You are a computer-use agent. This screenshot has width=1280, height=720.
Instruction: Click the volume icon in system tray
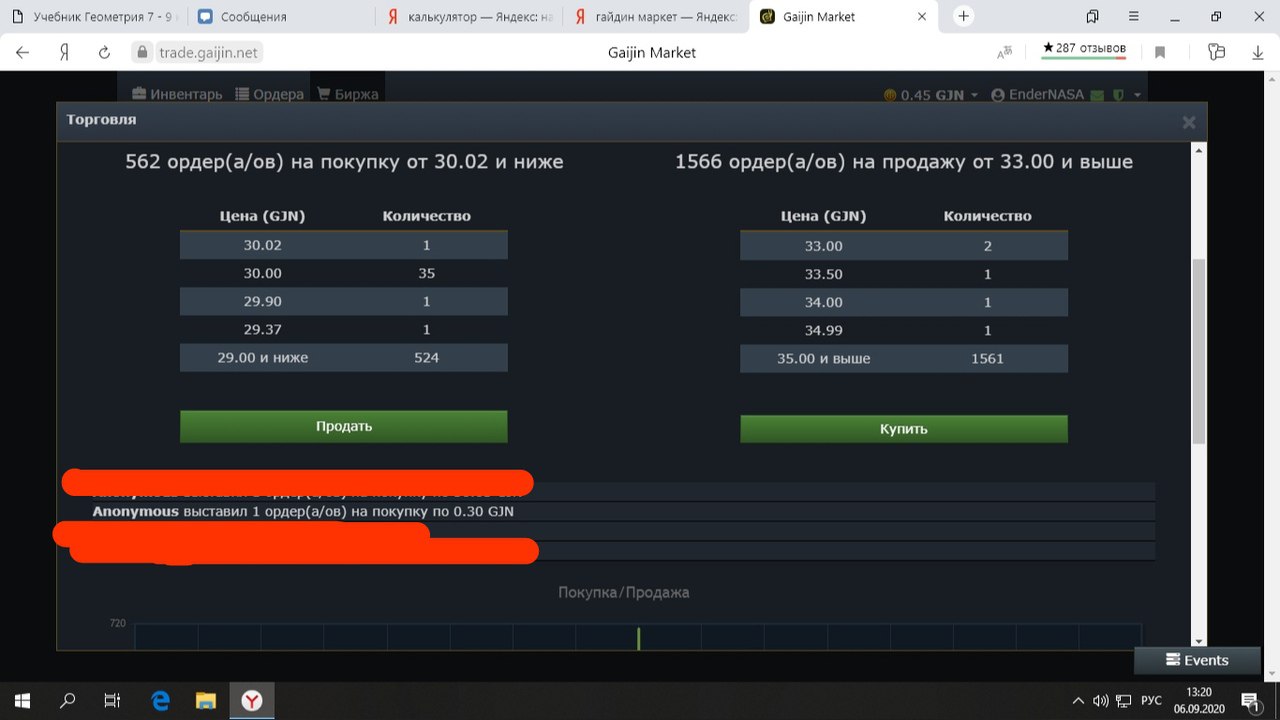click(1101, 701)
